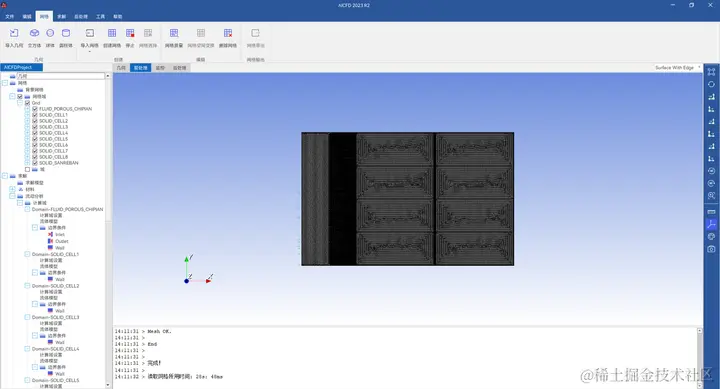Collapse the Grid tree node
The height and width of the screenshot is (389, 720).
20,103
